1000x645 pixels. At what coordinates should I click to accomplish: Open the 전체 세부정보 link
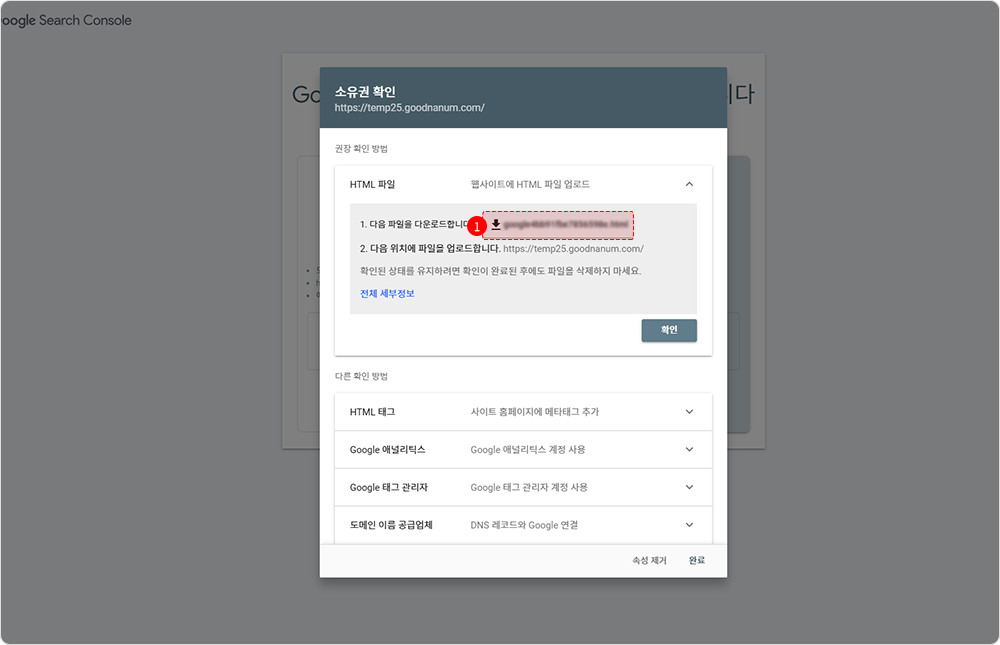pyautogui.click(x=387, y=293)
